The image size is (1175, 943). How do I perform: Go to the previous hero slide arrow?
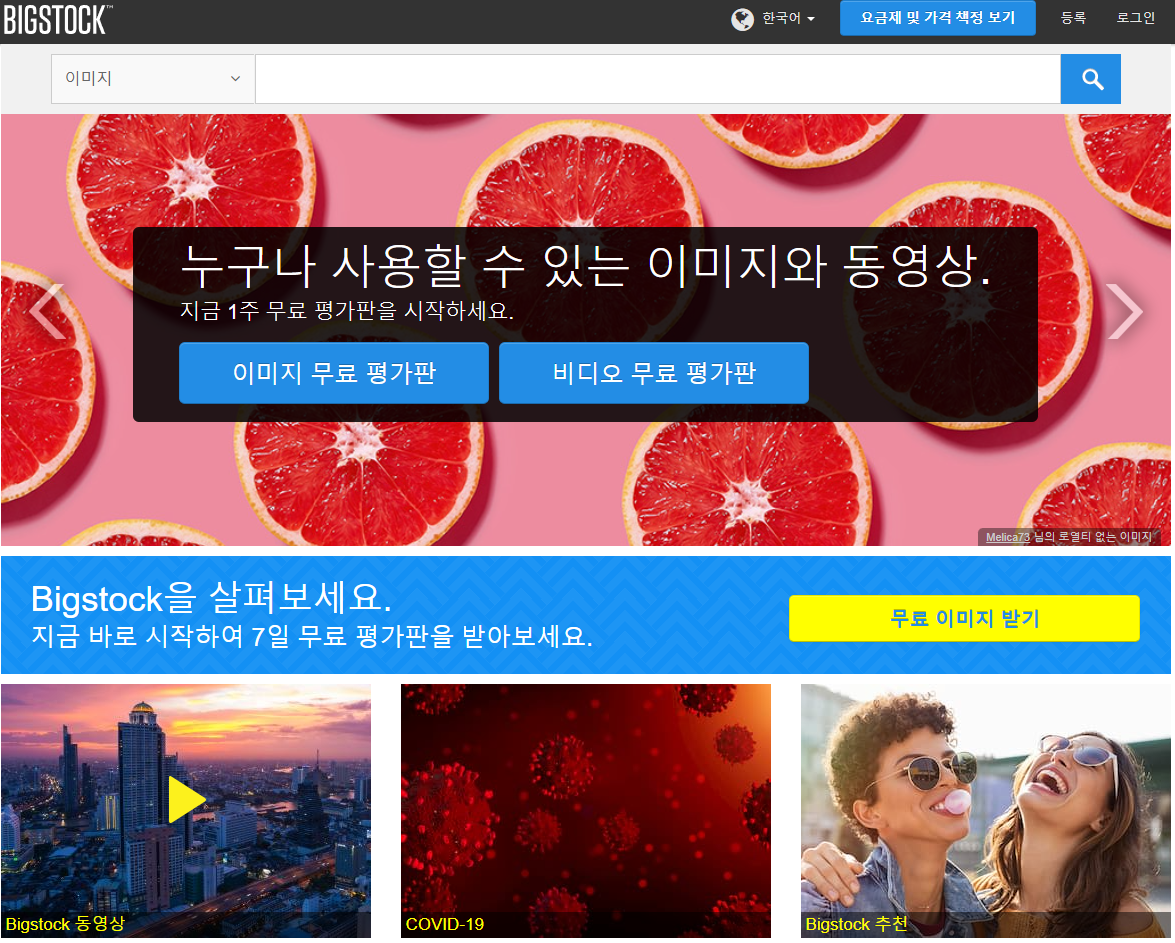coord(48,312)
